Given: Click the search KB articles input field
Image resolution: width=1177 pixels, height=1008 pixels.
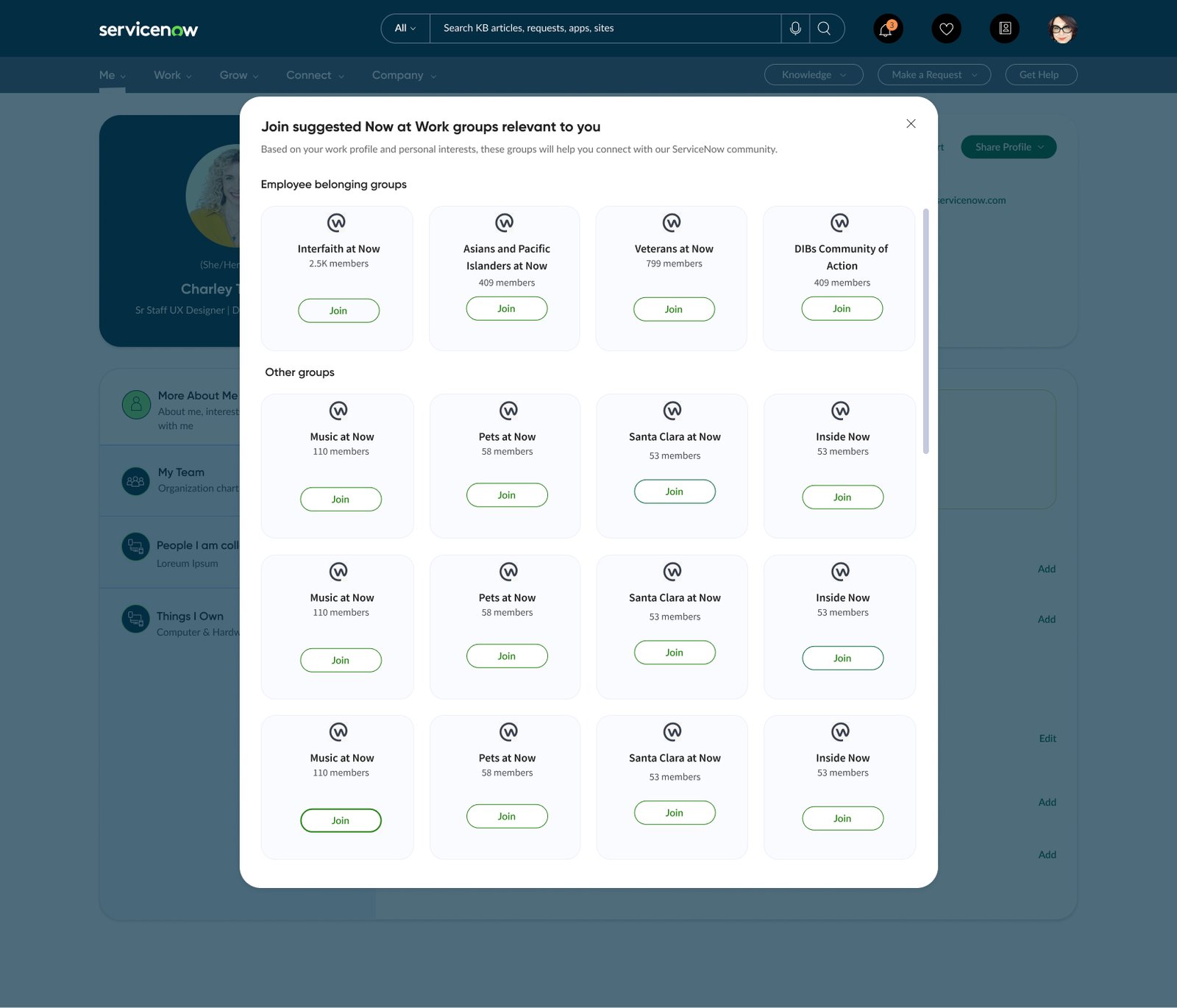Looking at the screenshot, I should pyautogui.click(x=605, y=28).
